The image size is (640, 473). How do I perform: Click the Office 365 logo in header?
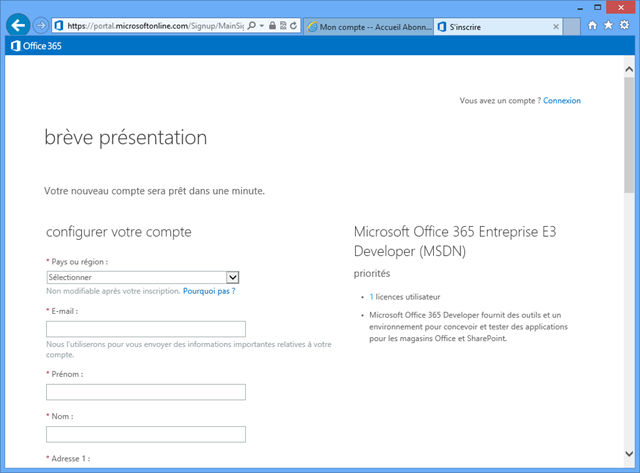click(36, 46)
